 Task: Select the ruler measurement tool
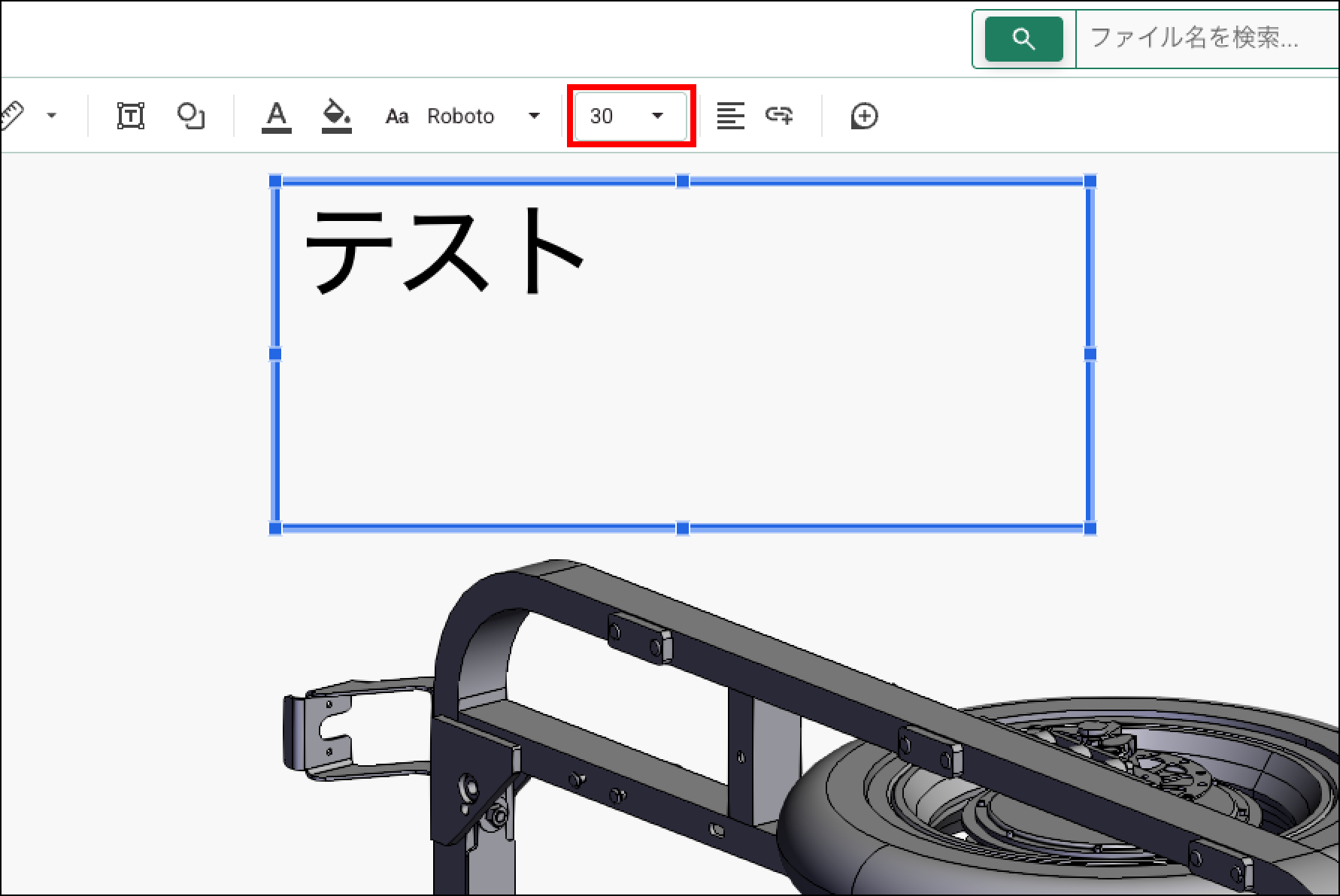(x=11, y=116)
